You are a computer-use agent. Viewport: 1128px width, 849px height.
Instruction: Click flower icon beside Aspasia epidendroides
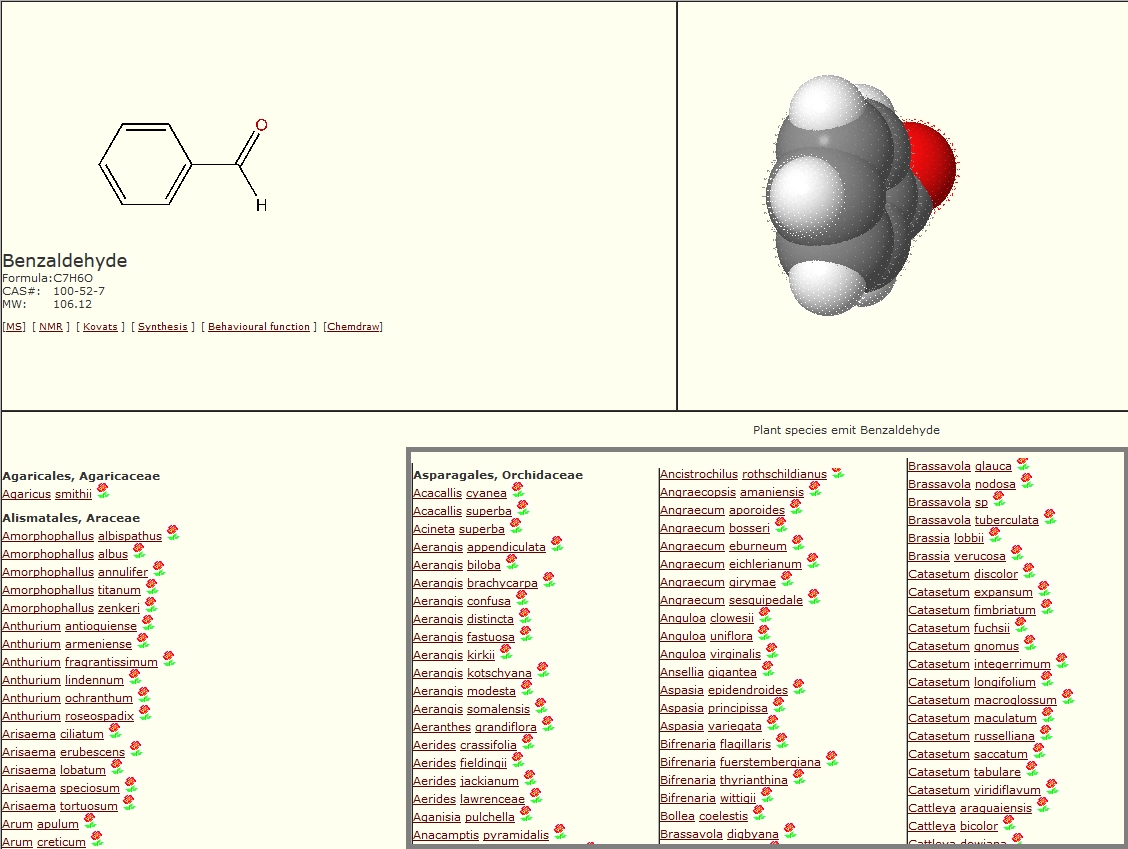(799, 686)
